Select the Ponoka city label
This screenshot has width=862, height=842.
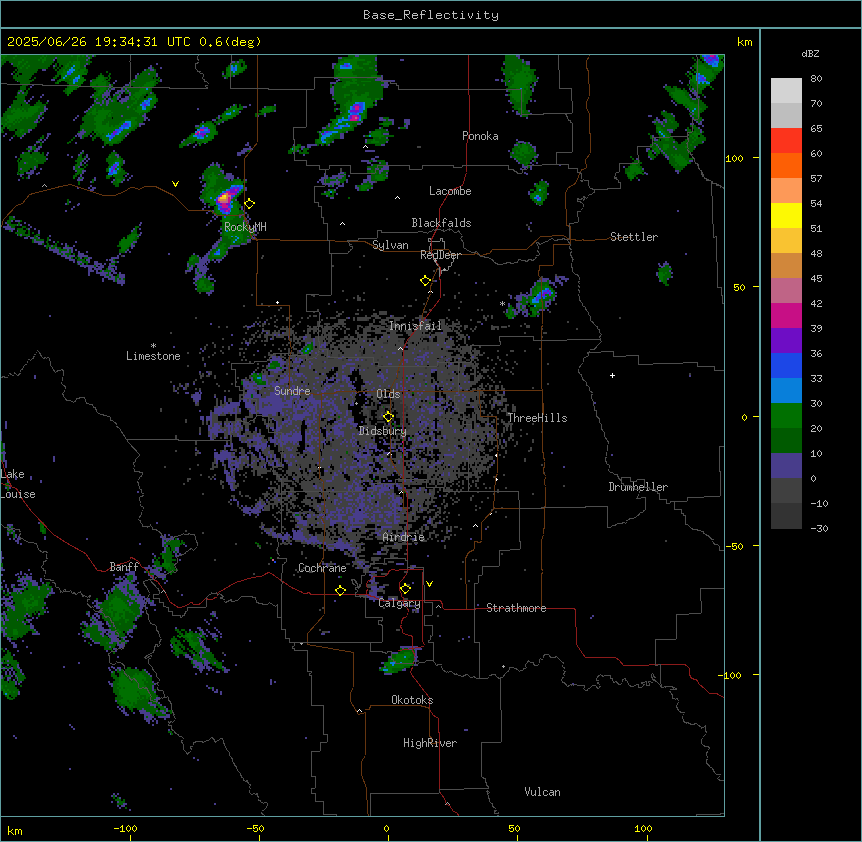pos(480,136)
